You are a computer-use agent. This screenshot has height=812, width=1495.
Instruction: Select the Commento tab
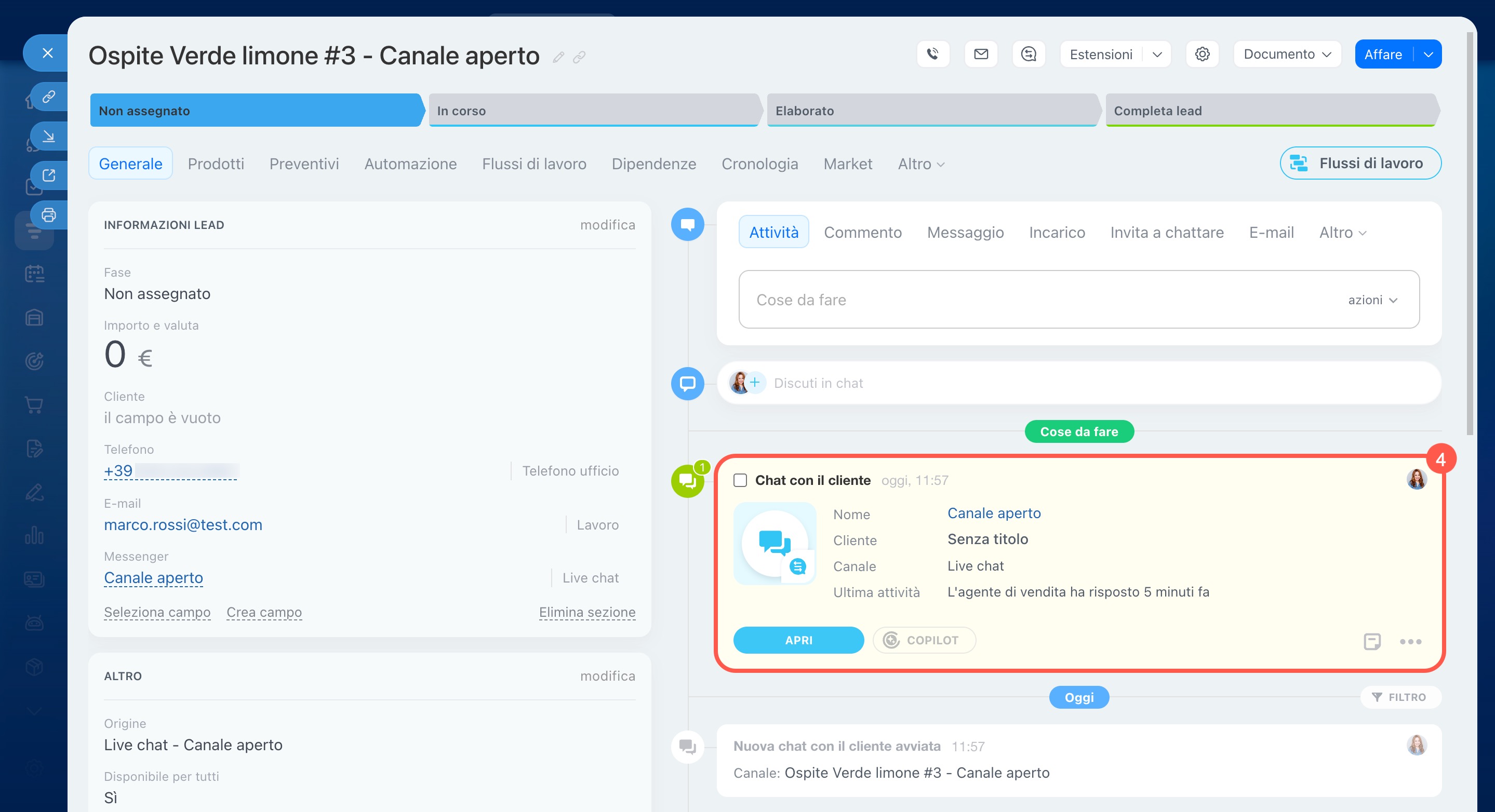click(x=862, y=232)
